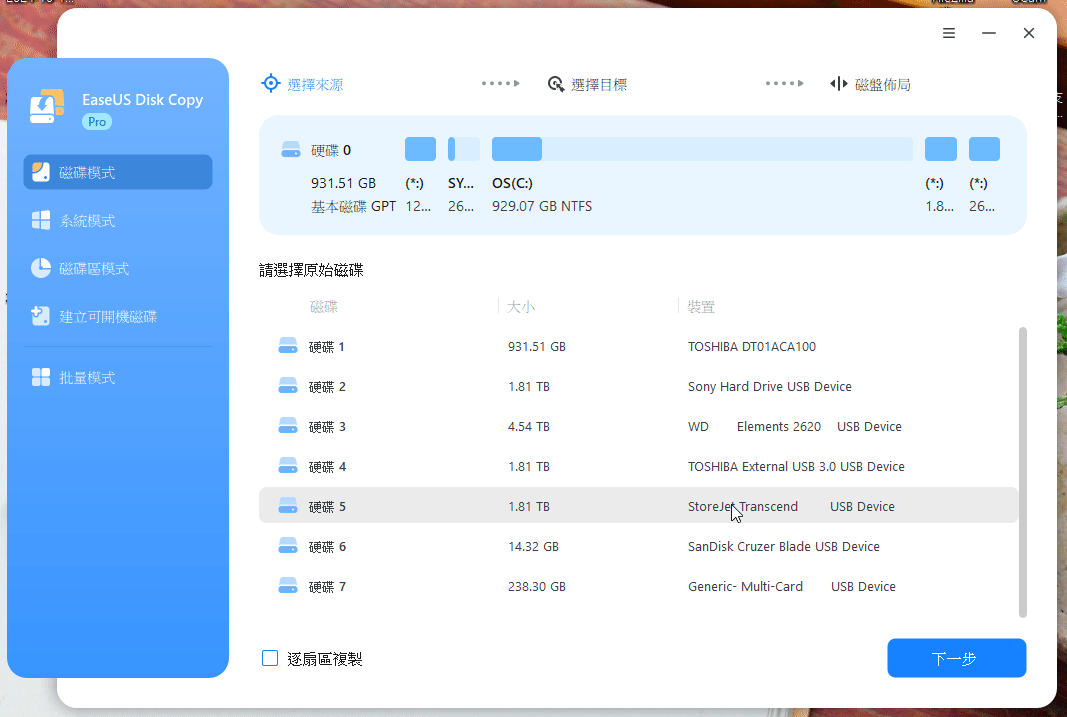Viewport: 1067px width, 717px height.
Task: Choose the WD Elements 2620 USB Device
Action: click(795, 427)
